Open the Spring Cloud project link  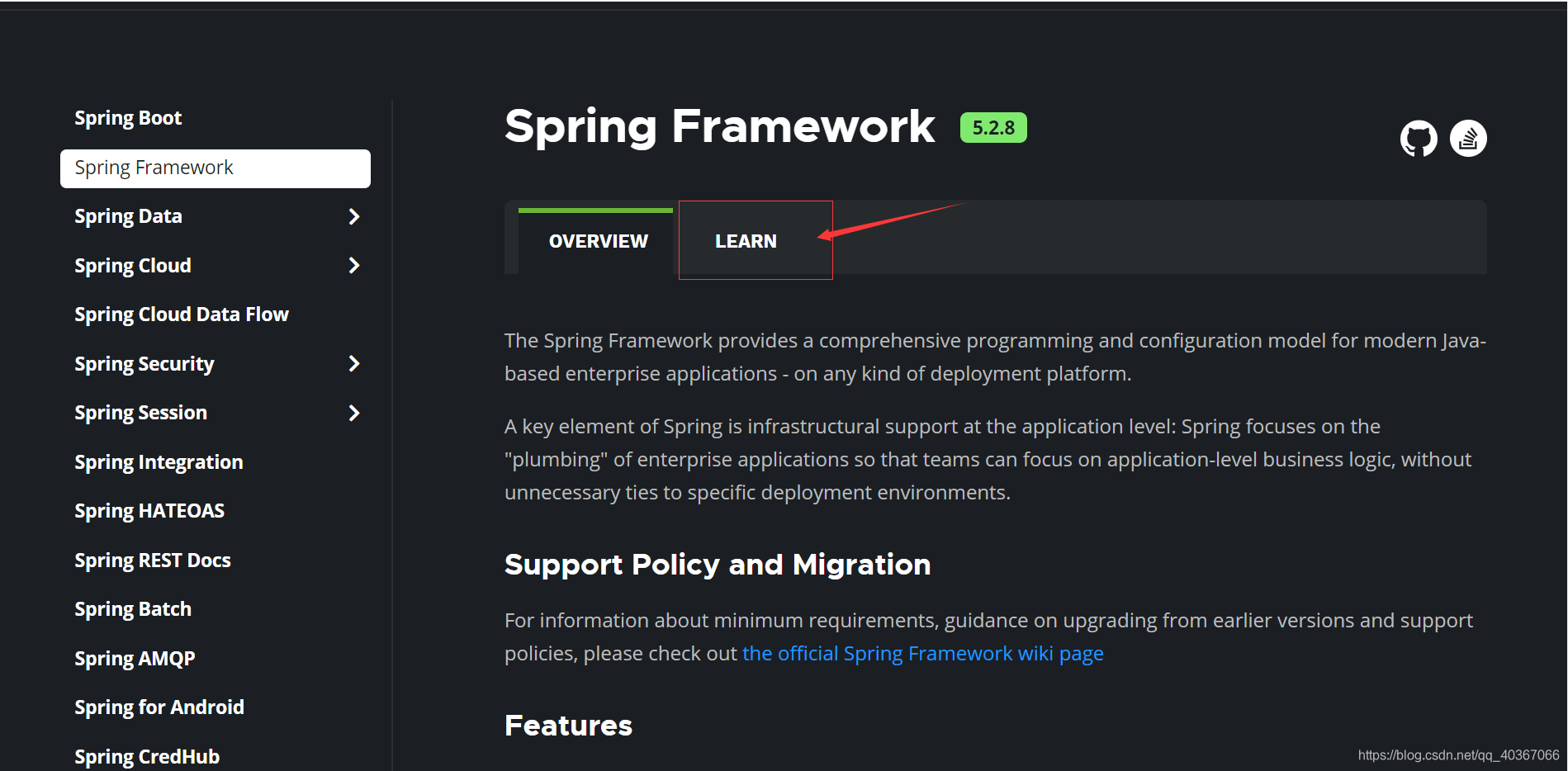(133, 266)
